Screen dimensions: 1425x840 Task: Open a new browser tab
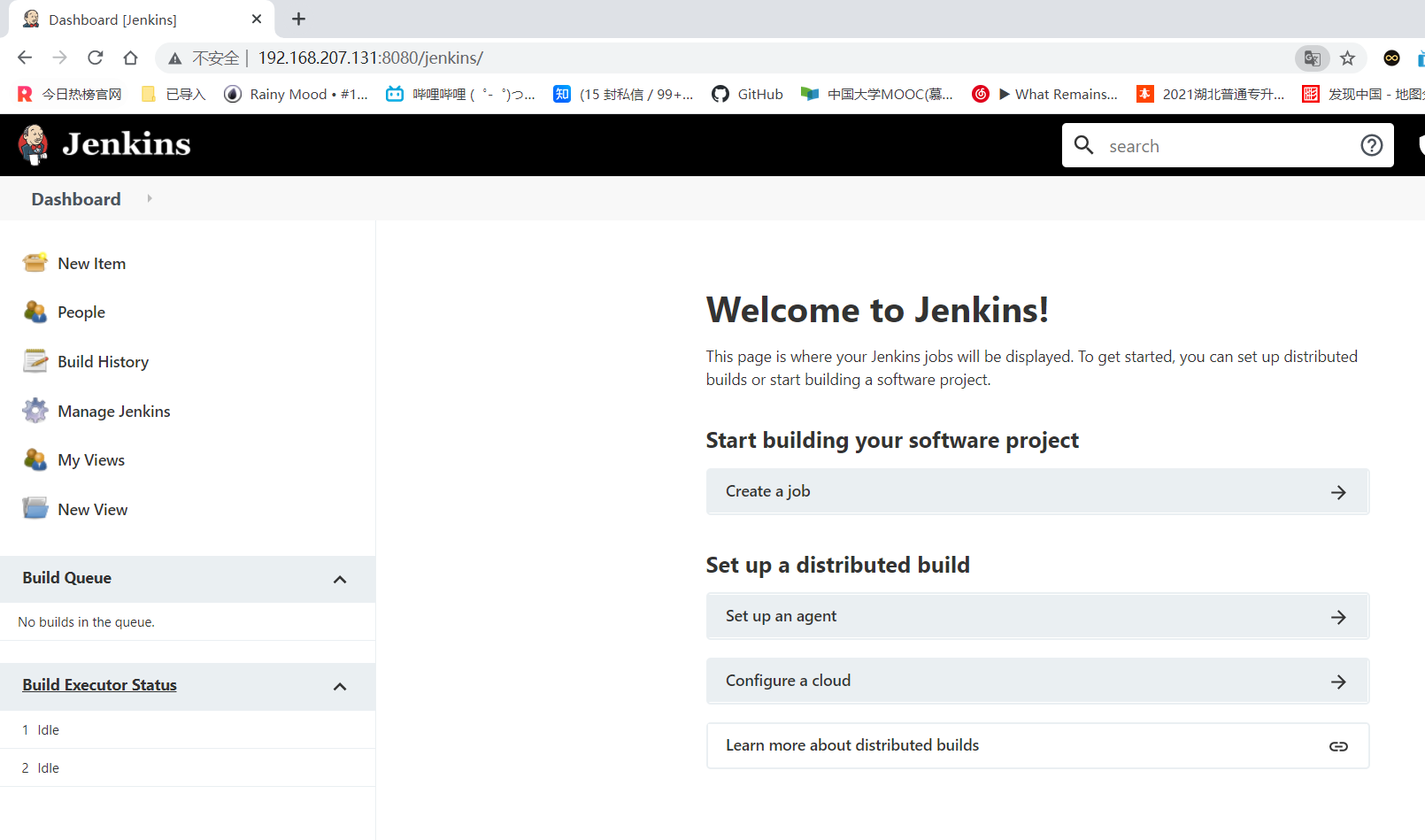(x=298, y=19)
